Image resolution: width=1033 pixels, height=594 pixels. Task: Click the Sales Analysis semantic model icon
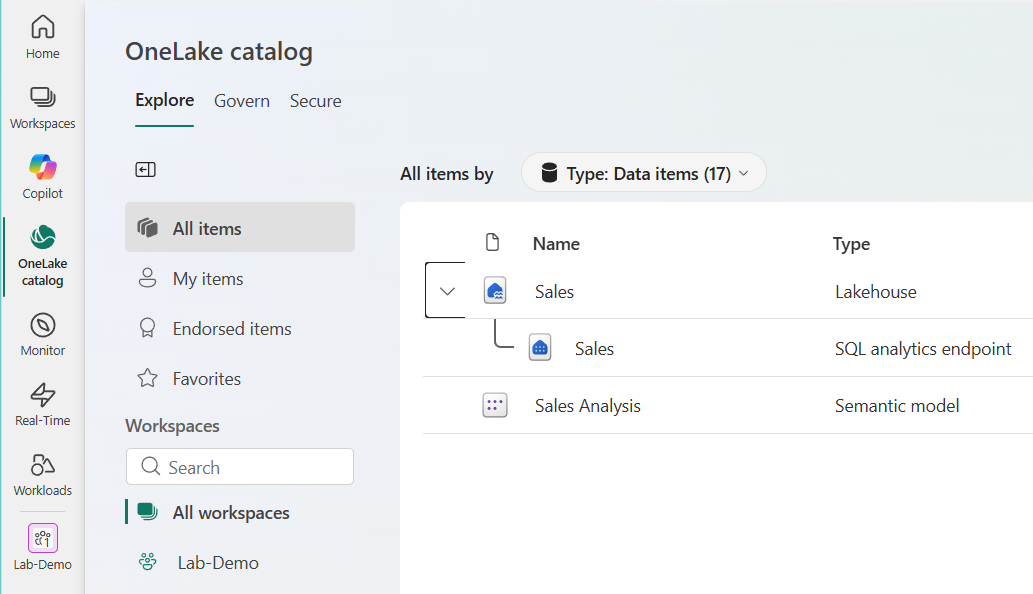(495, 405)
